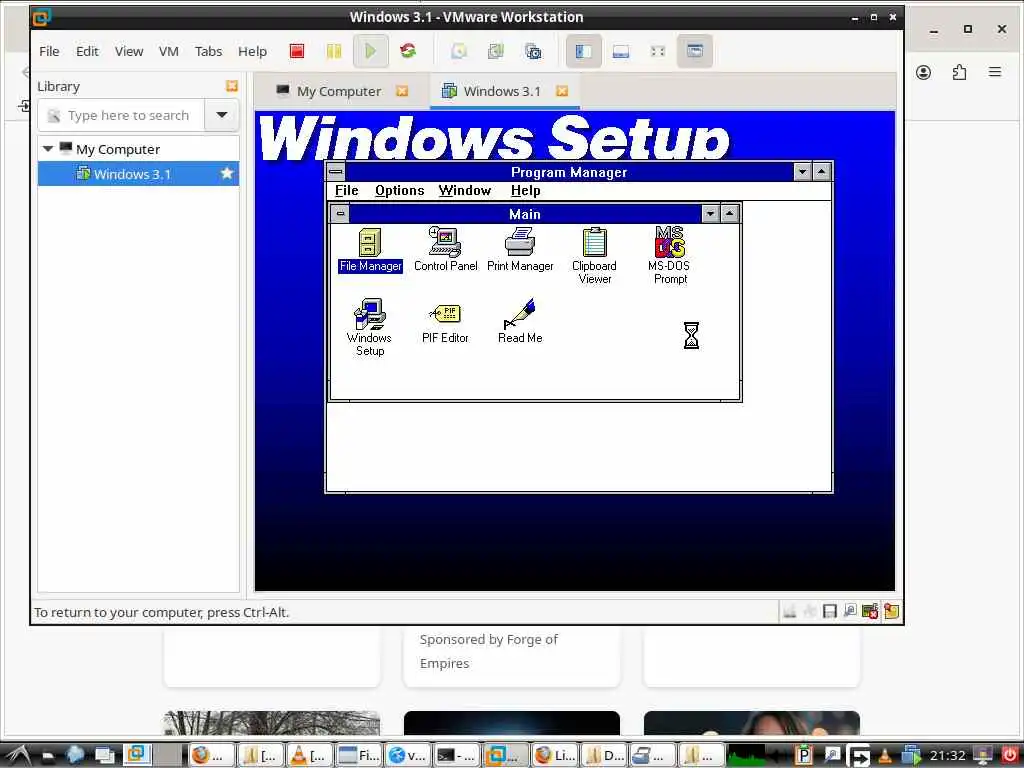Click the disconnected network adapter status icon
1024x768 pixels.
point(870,611)
